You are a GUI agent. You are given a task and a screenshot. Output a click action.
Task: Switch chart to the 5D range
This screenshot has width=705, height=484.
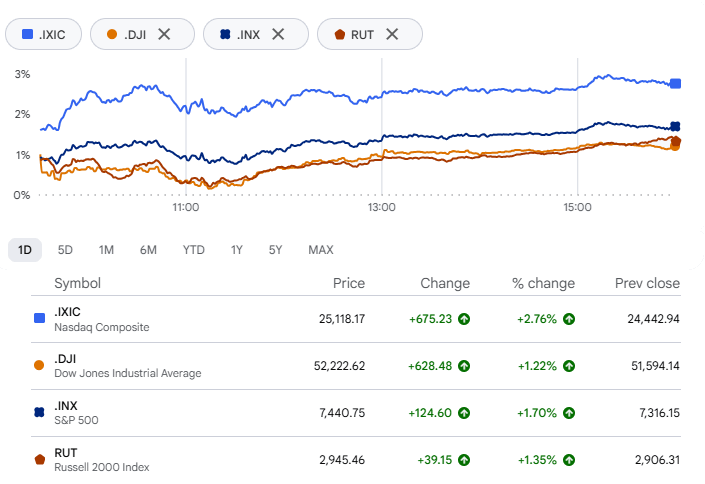(x=65, y=250)
